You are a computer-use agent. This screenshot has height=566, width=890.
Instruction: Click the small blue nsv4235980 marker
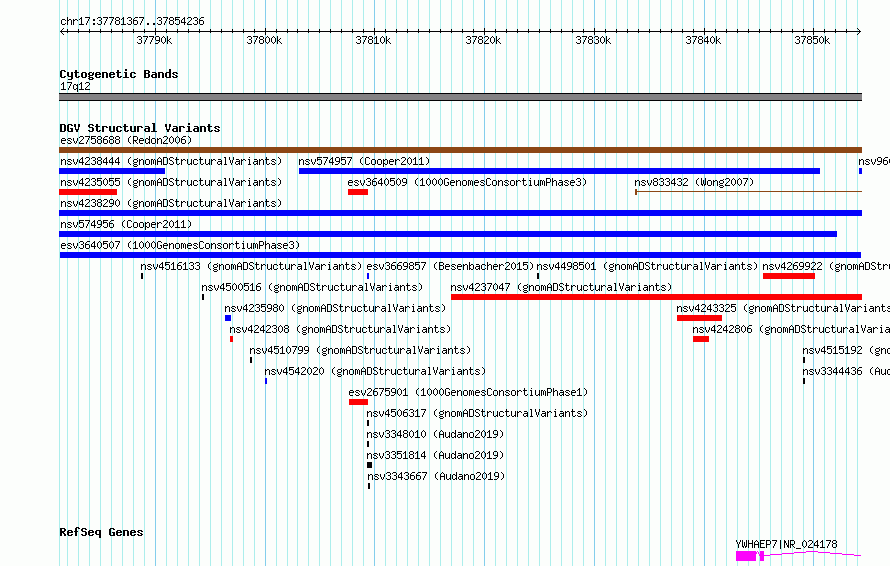point(228,318)
